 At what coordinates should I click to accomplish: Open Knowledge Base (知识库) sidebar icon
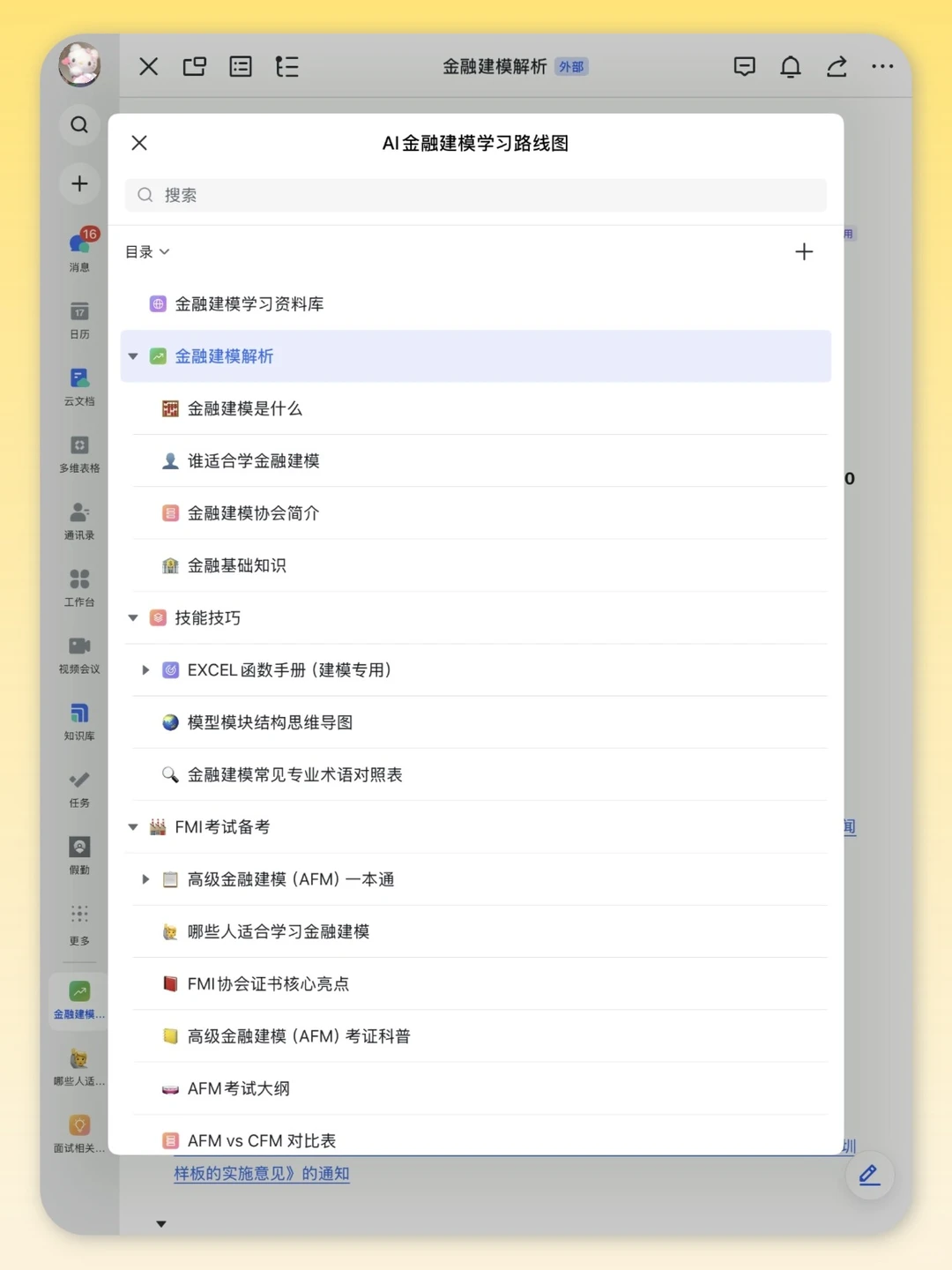(x=79, y=721)
